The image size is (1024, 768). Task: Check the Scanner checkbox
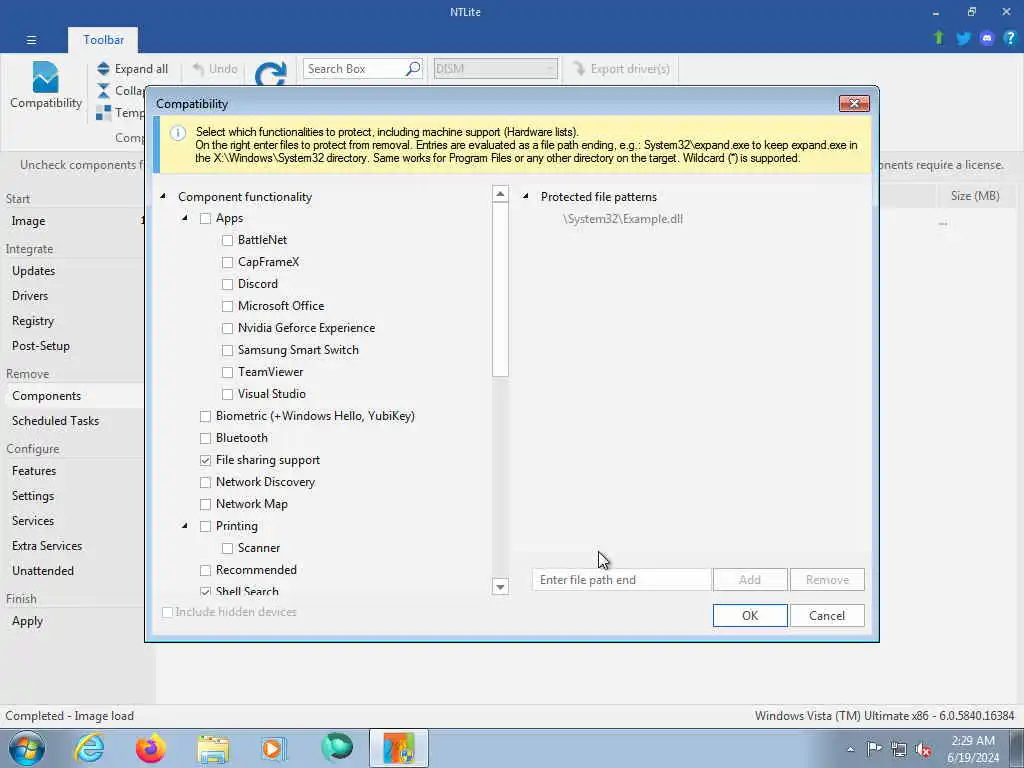pos(227,549)
